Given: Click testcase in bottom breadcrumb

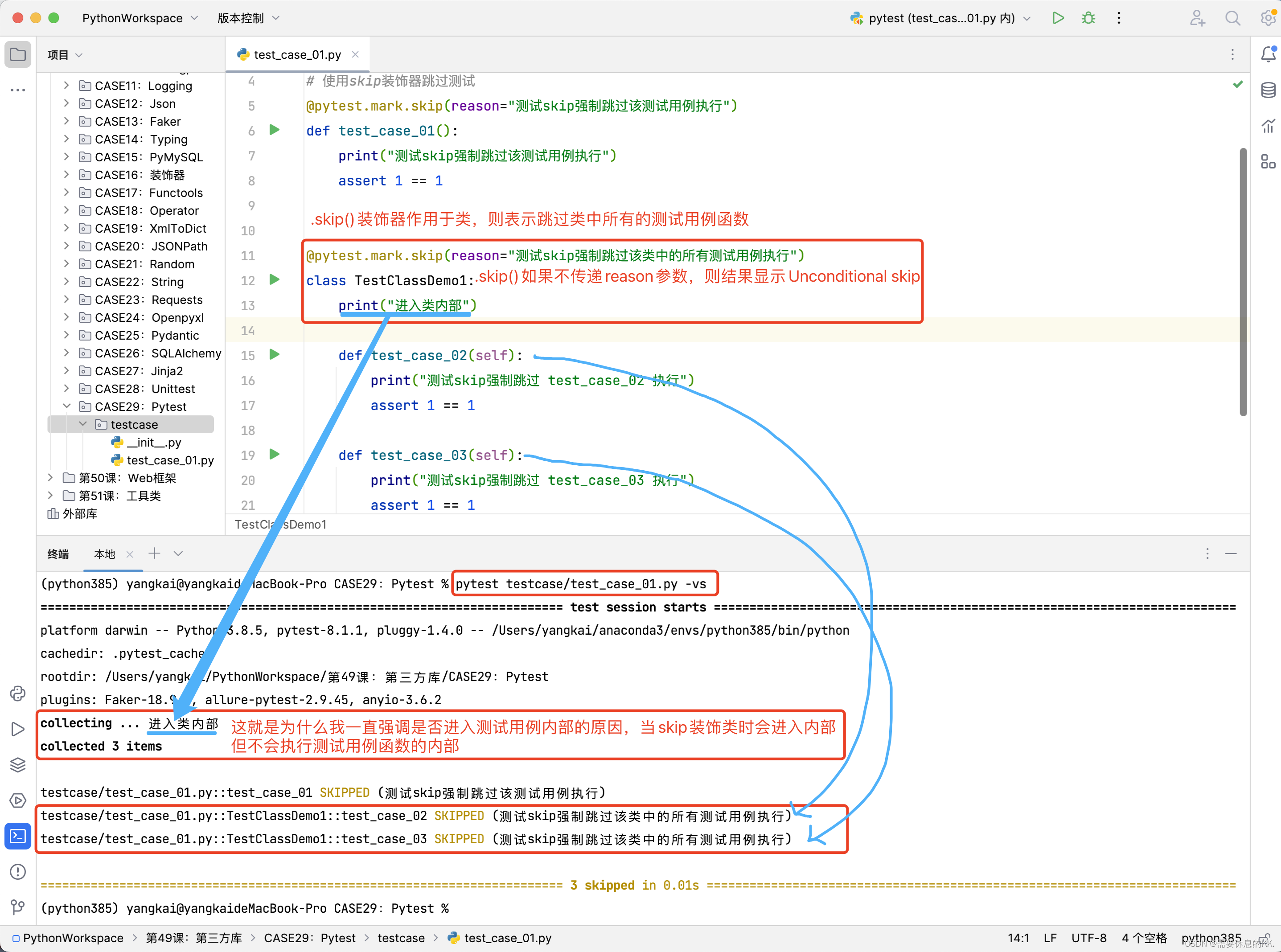Looking at the screenshot, I should tap(401, 938).
